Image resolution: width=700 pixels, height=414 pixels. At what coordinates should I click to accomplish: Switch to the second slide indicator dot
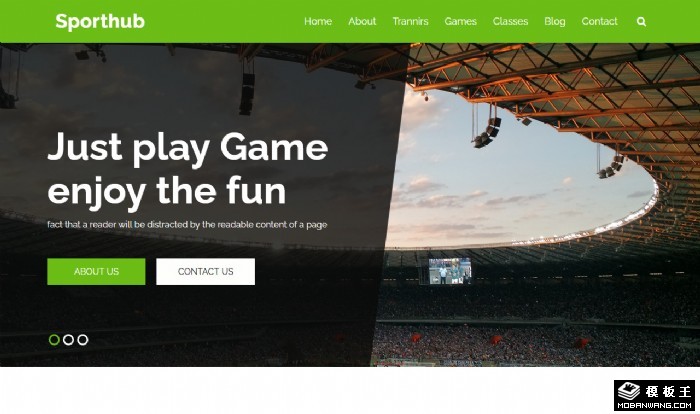pos(68,340)
